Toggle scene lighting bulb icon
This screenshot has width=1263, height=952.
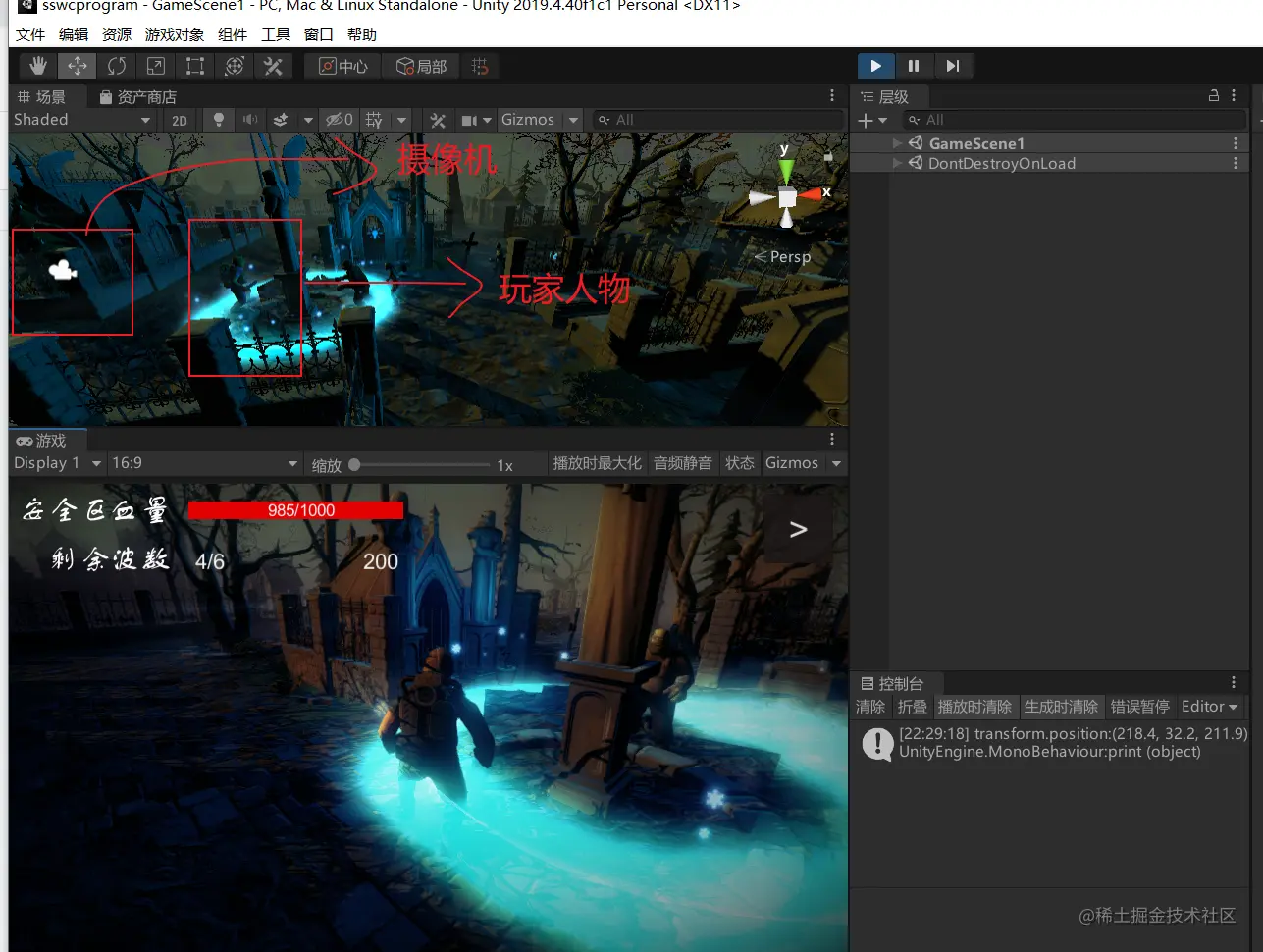pyautogui.click(x=219, y=120)
